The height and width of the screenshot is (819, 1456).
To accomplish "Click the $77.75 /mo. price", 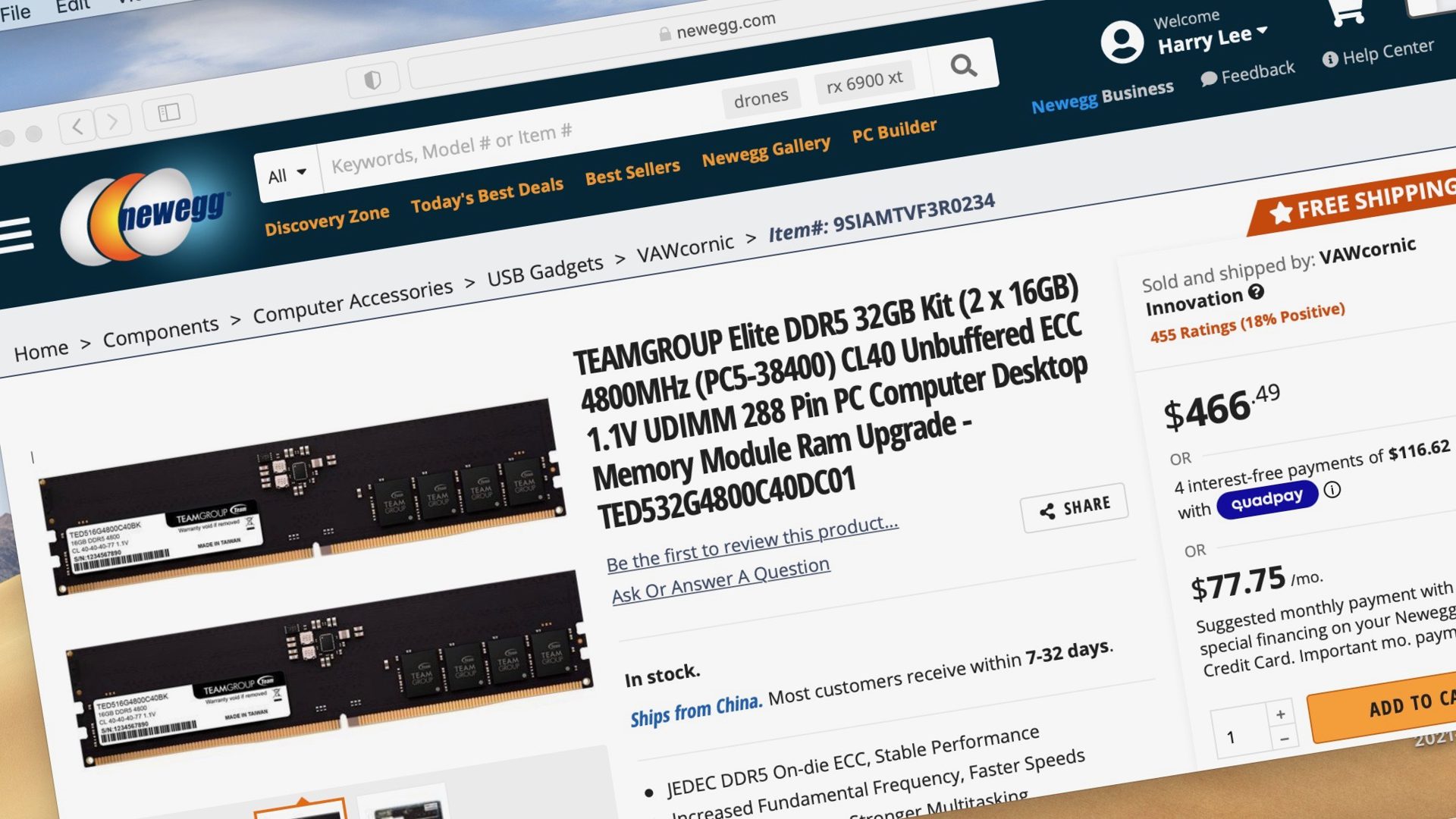I will point(1256,582).
